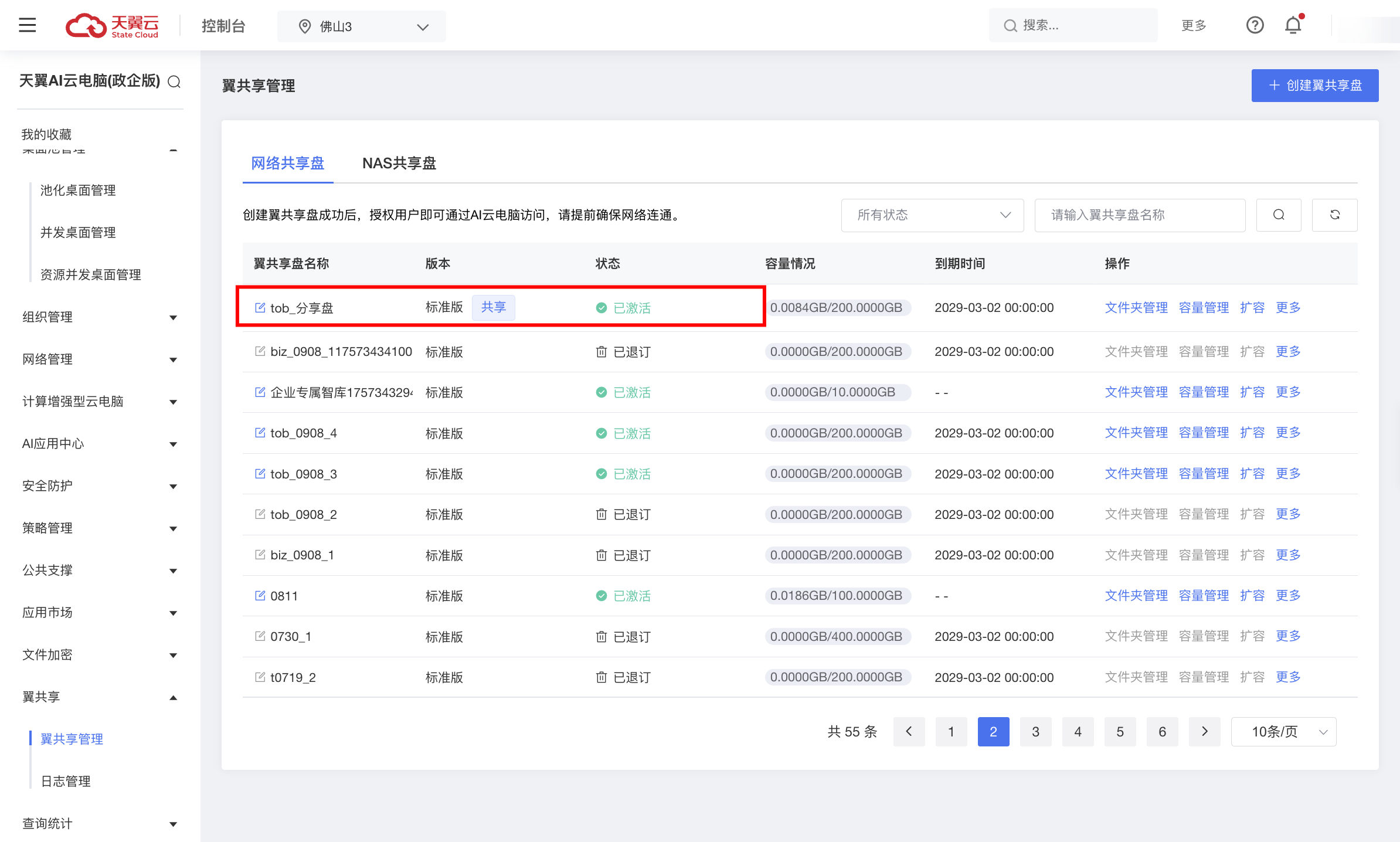The height and width of the screenshot is (842, 1400).
Task: Go to next page arrow
Action: tap(1204, 732)
